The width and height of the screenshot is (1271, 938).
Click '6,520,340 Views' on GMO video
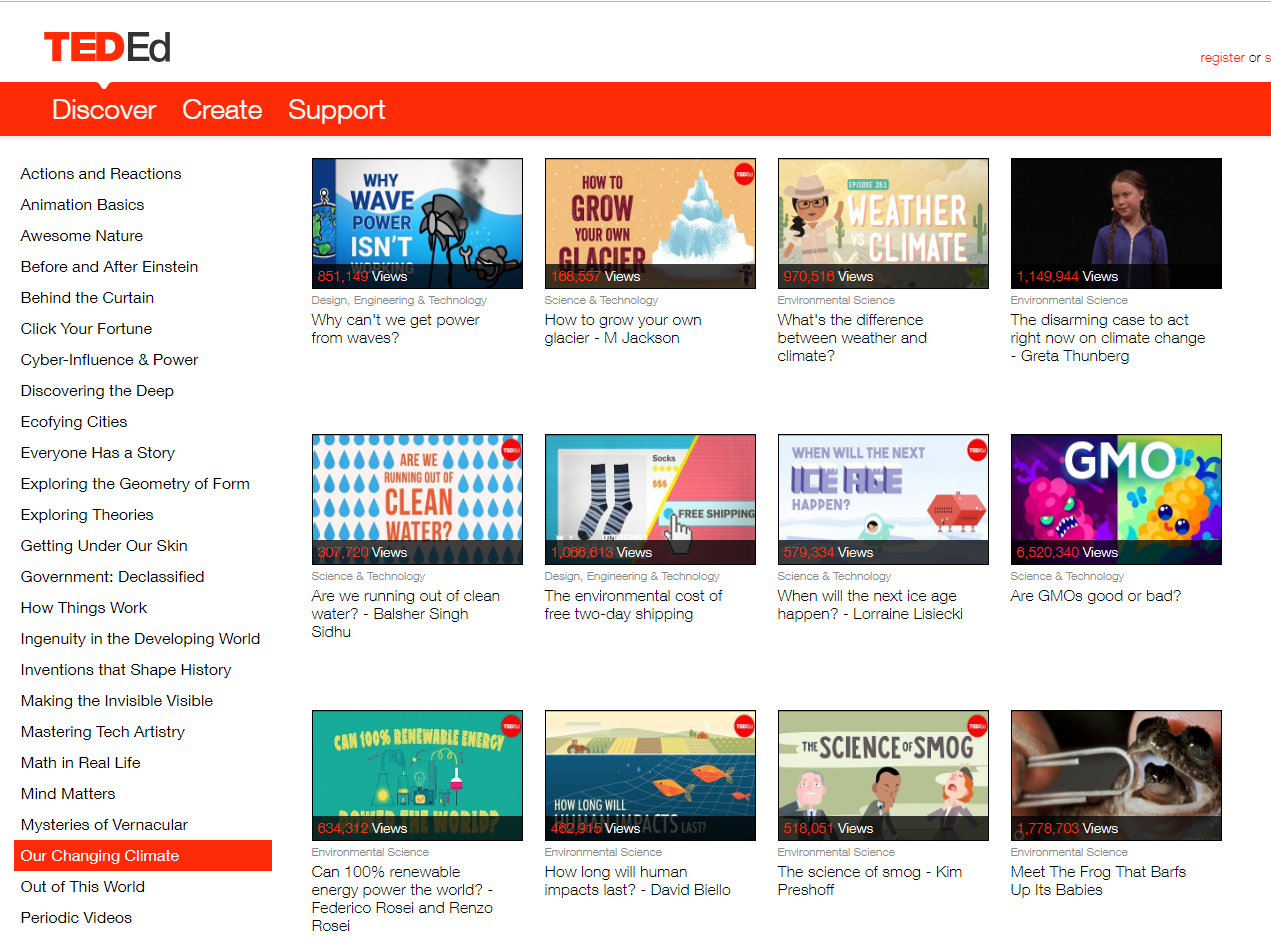coord(1067,552)
